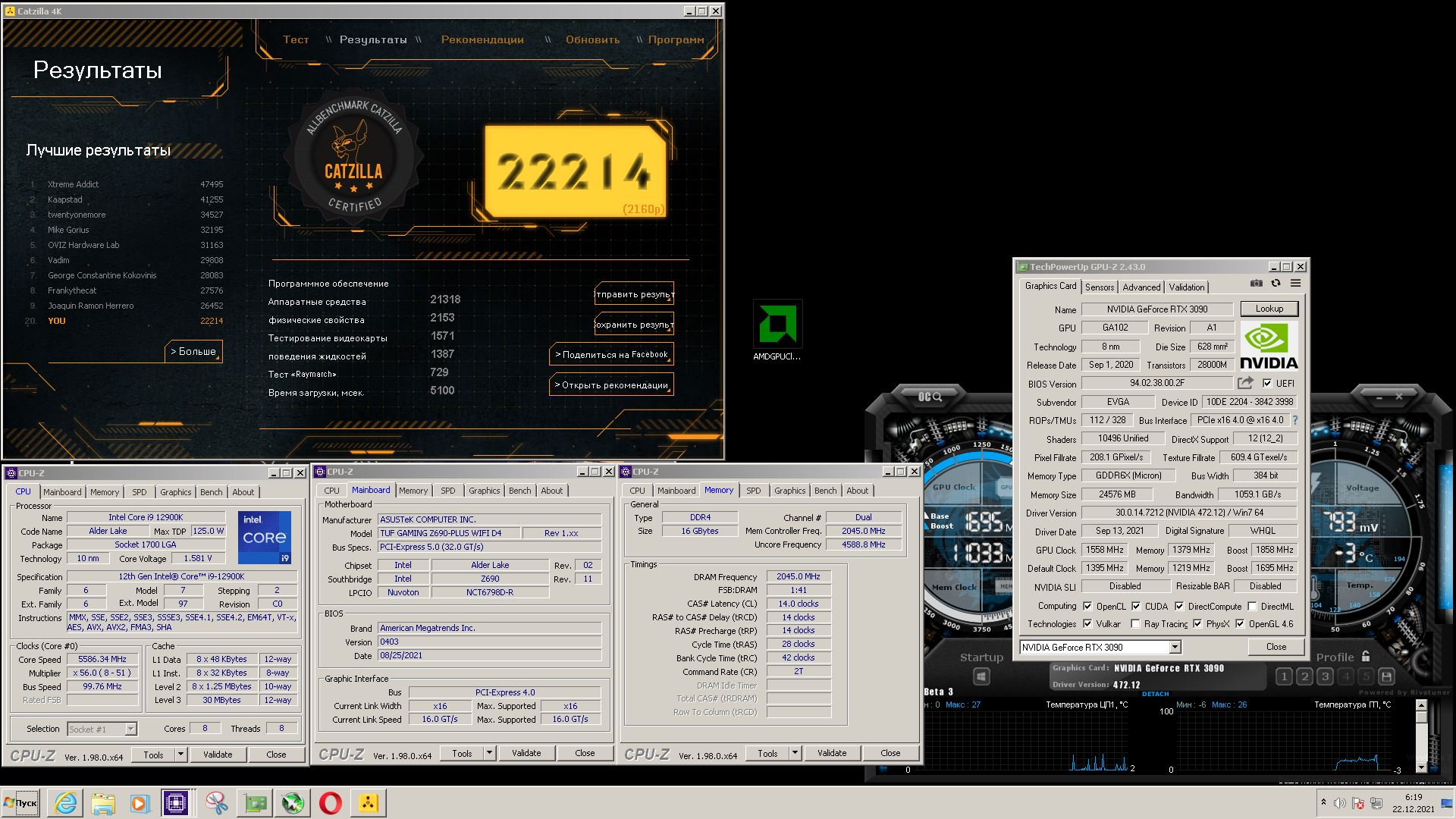Click Afterburner OC Scanner icon
Viewport: 1456px width, 819px height.
930,397
